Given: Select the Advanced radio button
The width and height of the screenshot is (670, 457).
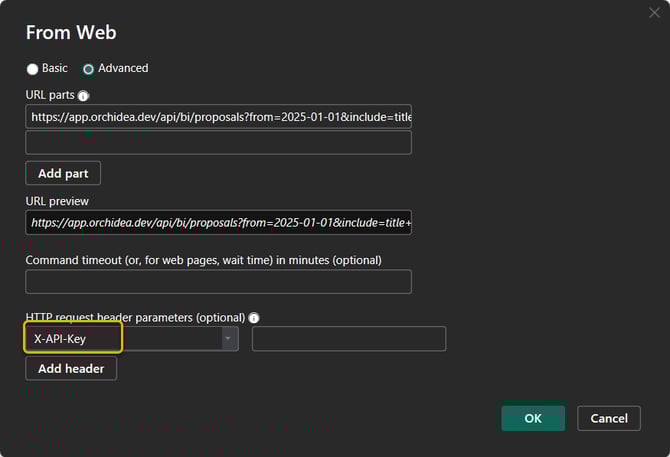Looking at the screenshot, I should pos(89,69).
